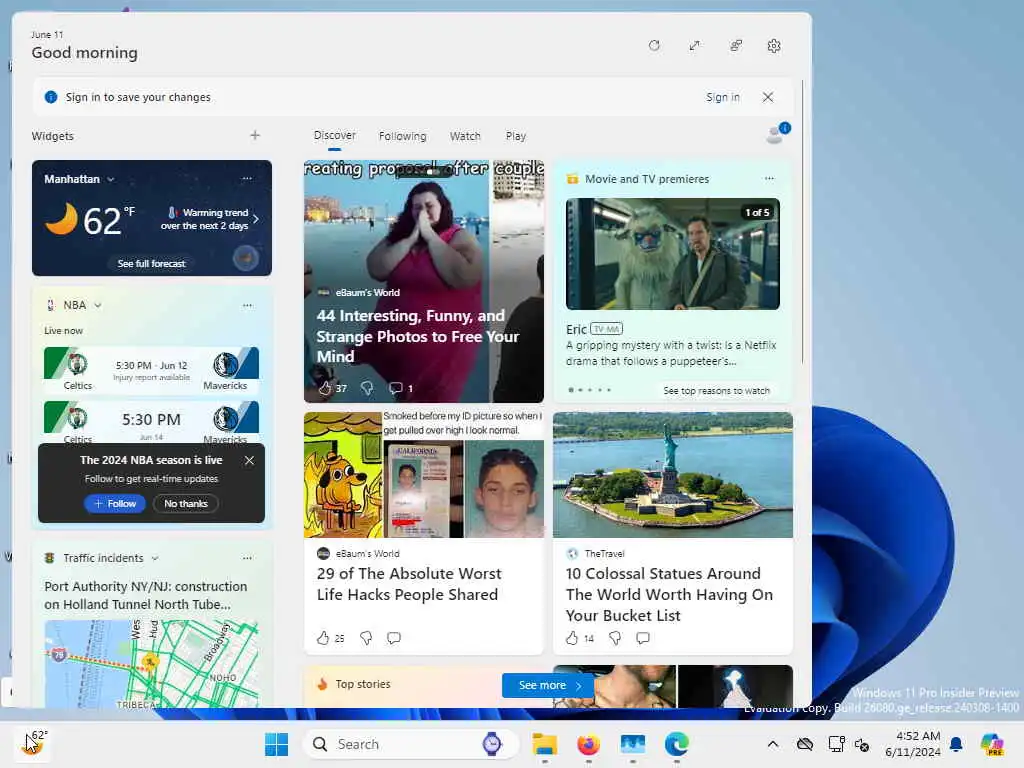Viewport: 1024px width, 768px height.
Task: Expand NBA league dropdown
Action: point(97,305)
